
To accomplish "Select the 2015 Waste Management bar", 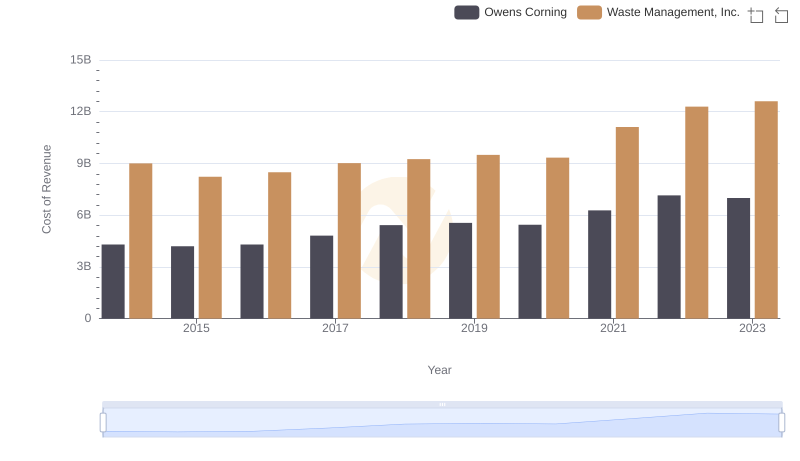I will pos(210,247).
